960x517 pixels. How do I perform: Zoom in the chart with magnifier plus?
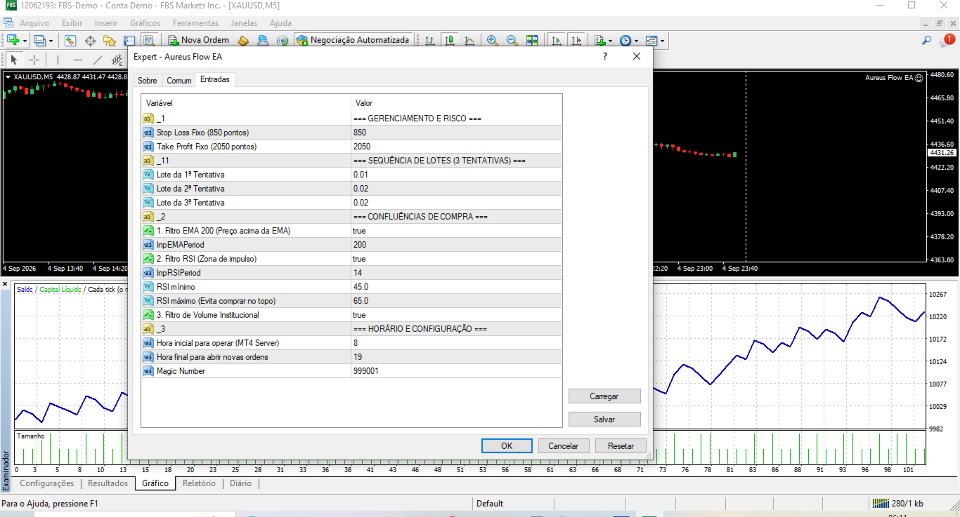coord(492,40)
